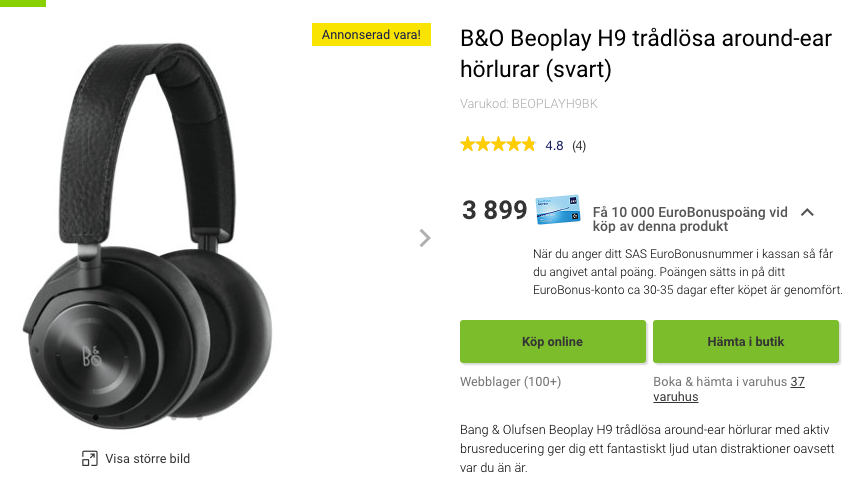Click the Annonserad vara! badge
Image resolution: width=857 pixels, height=479 pixels.
pyautogui.click(x=372, y=35)
